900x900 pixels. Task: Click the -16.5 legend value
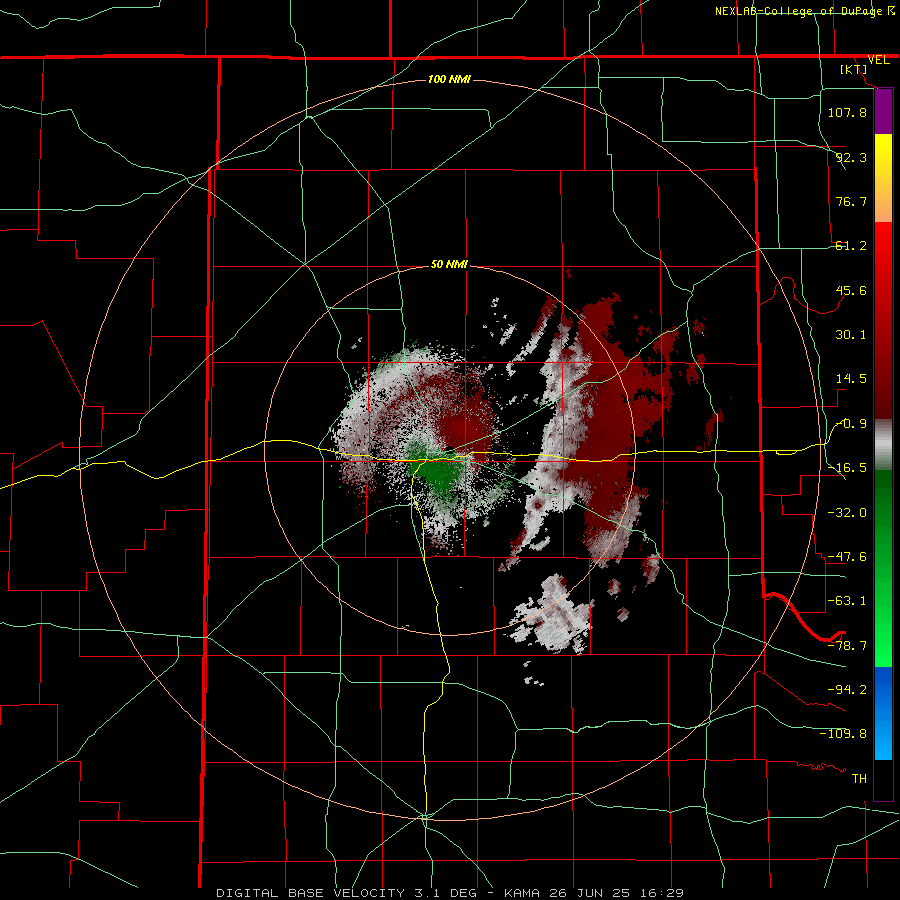coord(847,468)
